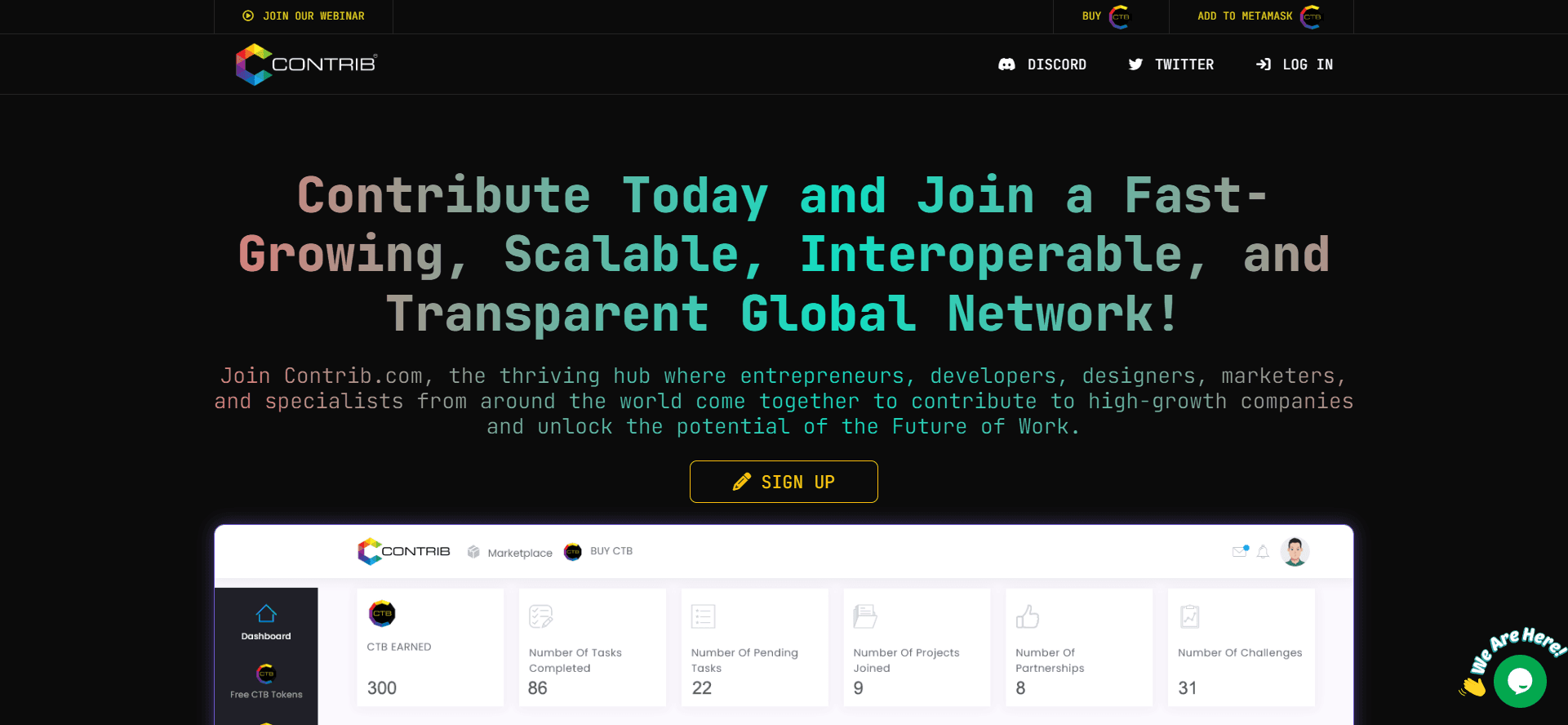Click the CTB Earned card
Image resolution: width=1568 pixels, height=725 pixels.
click(430, 647)
